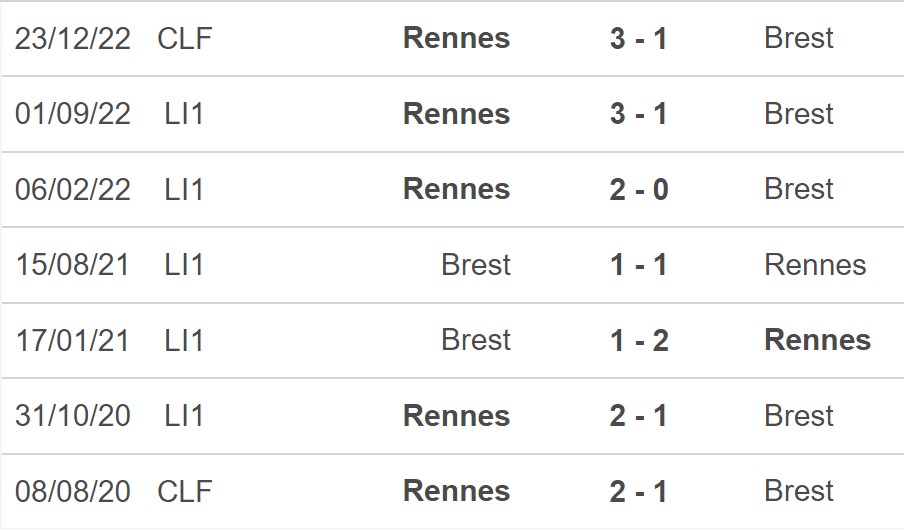Click the date 31/10/20
904x531 pixels.
(x=73, y=416)
